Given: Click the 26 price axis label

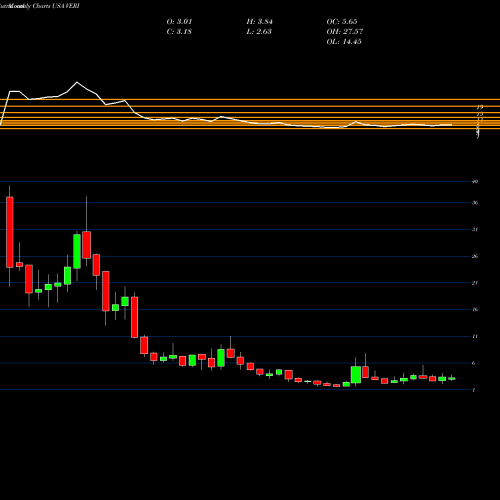Looking at the screenshot, I should coord(475,256).
